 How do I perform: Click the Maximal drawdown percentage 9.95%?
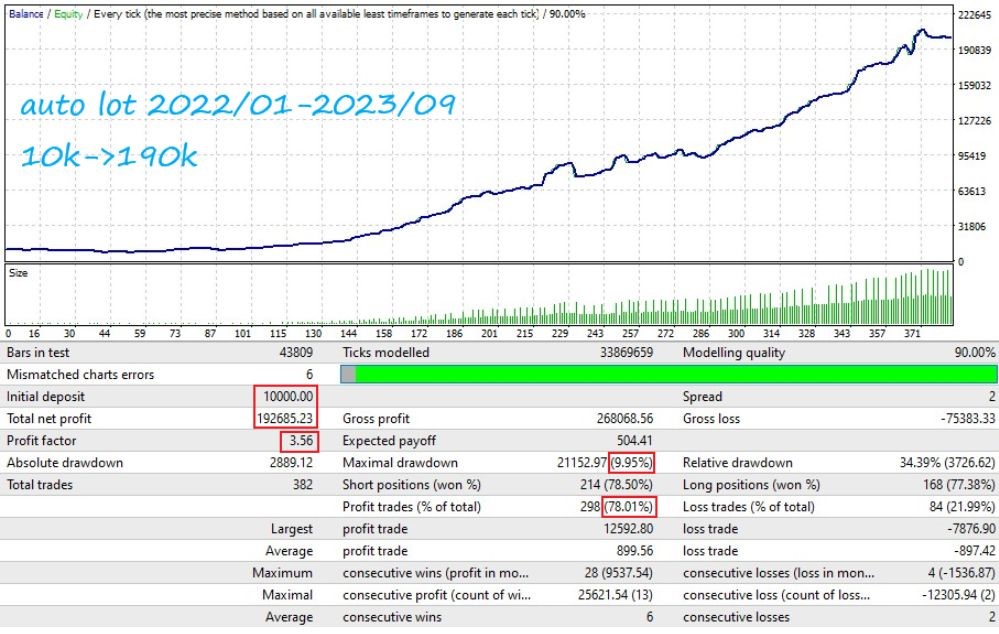coord(631,463)
